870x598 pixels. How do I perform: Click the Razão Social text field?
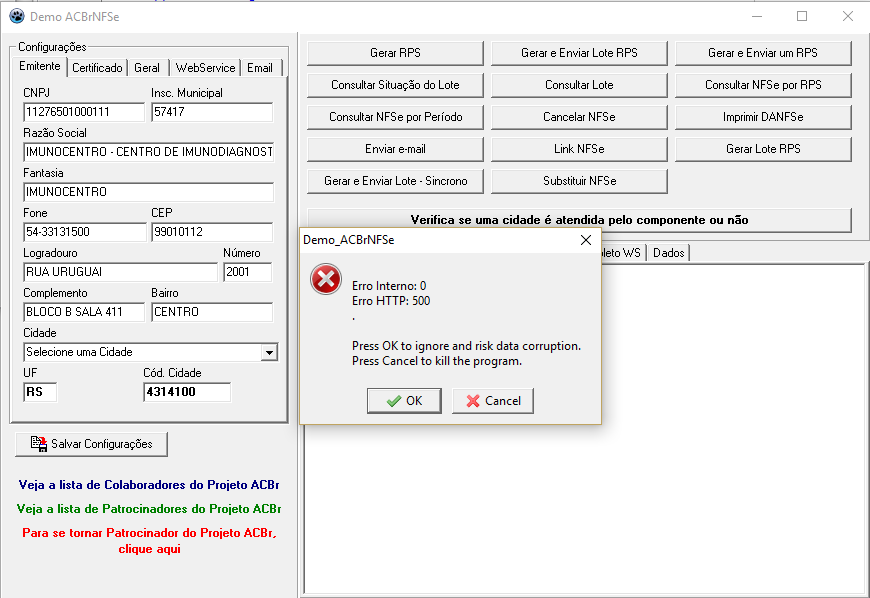(x=148, y=152)
